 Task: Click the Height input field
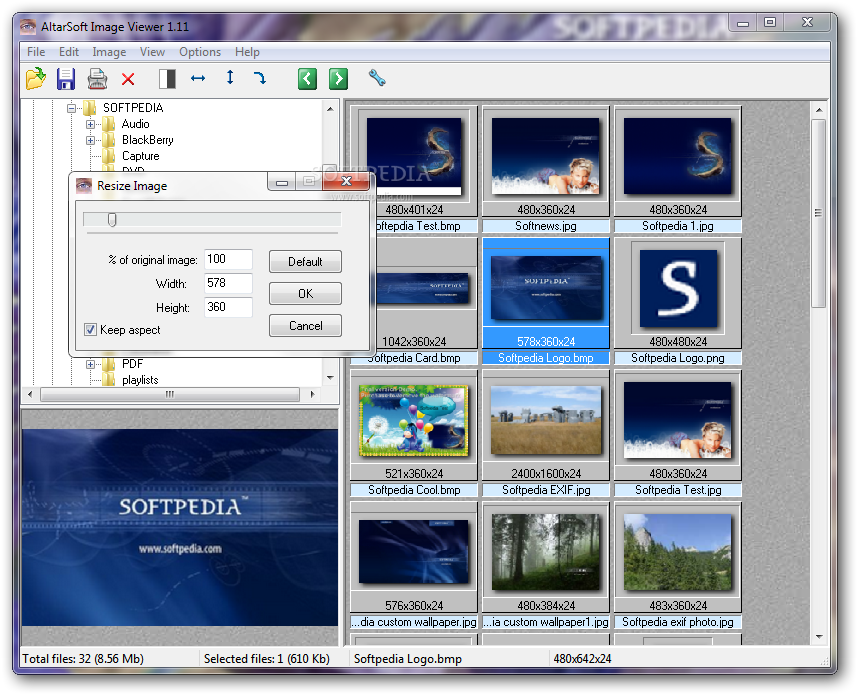(228, 307)
